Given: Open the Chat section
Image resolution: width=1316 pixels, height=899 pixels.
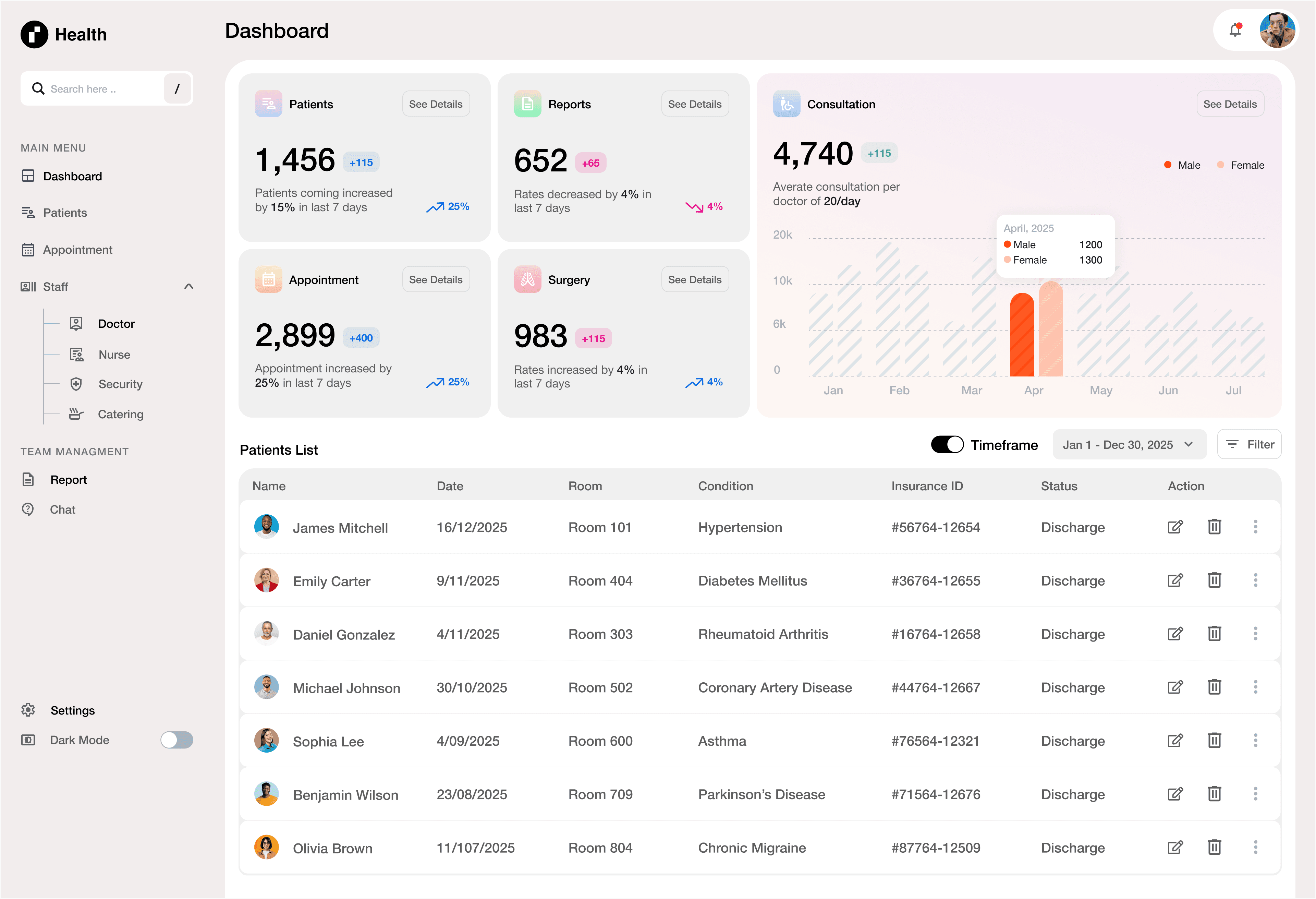Looking at the screenshot, I should tap(62, 509).
